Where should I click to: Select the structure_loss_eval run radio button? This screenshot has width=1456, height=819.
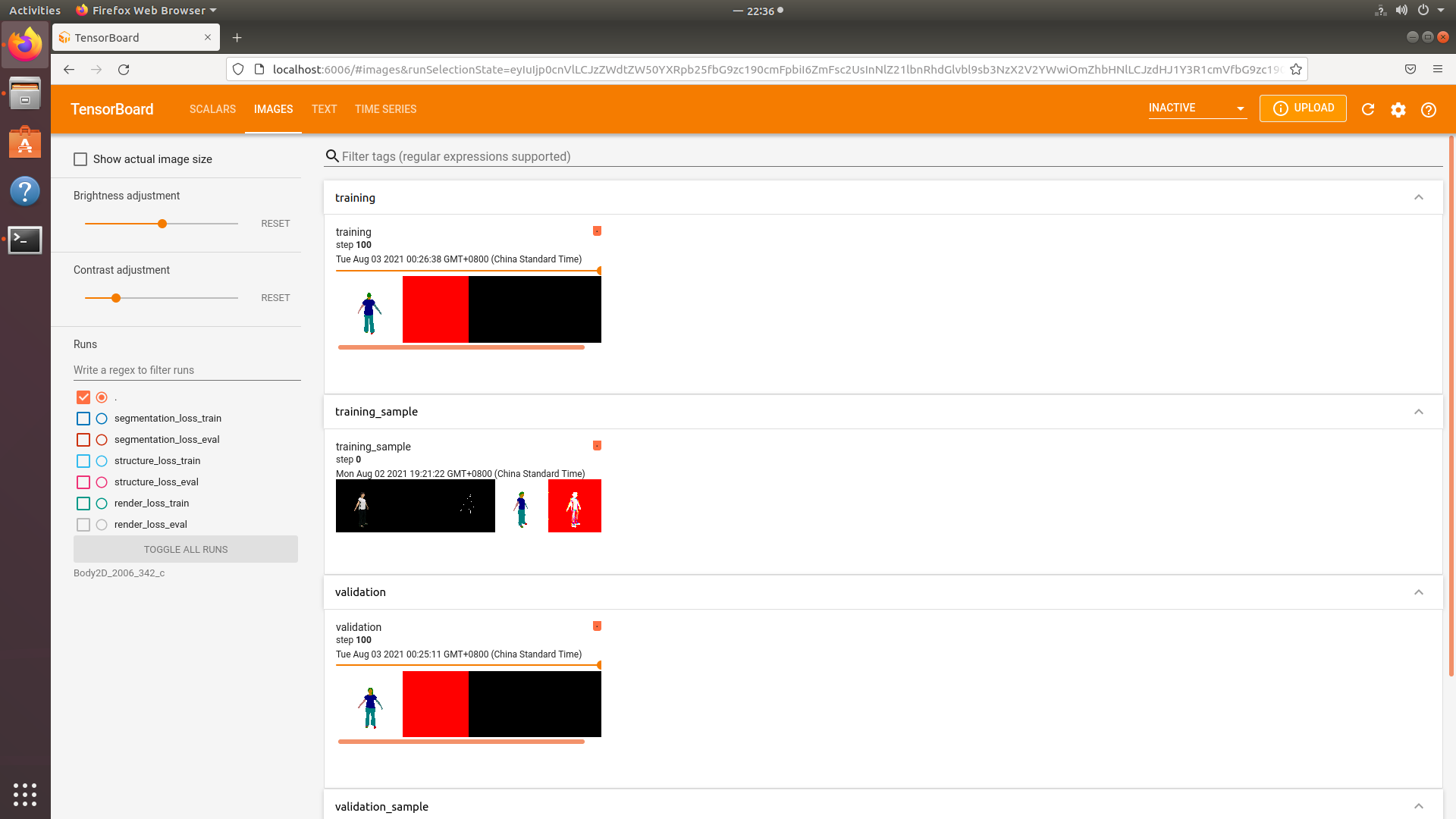102,482
